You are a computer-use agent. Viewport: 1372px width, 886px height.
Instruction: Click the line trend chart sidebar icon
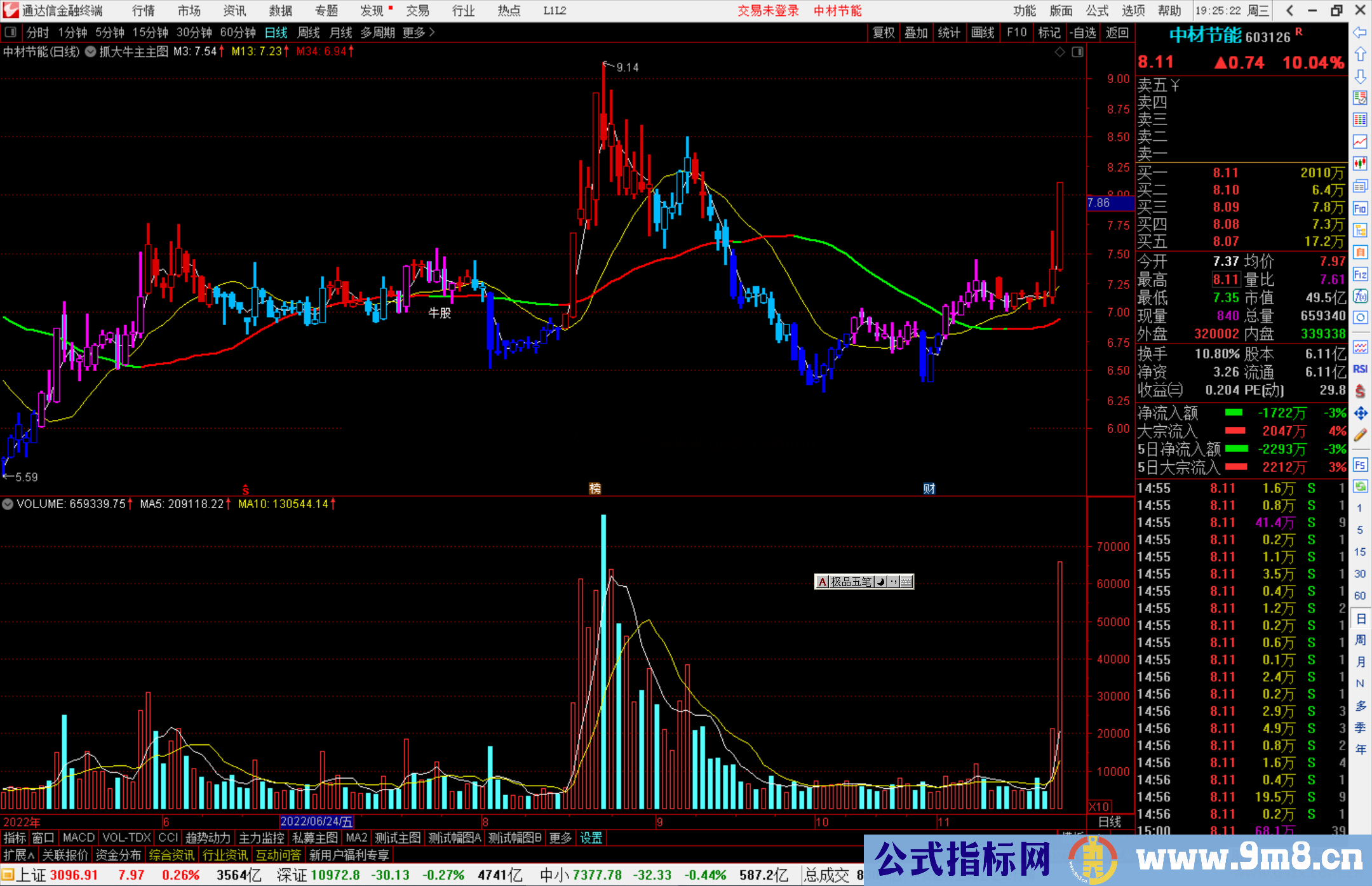pos(1360,142)
